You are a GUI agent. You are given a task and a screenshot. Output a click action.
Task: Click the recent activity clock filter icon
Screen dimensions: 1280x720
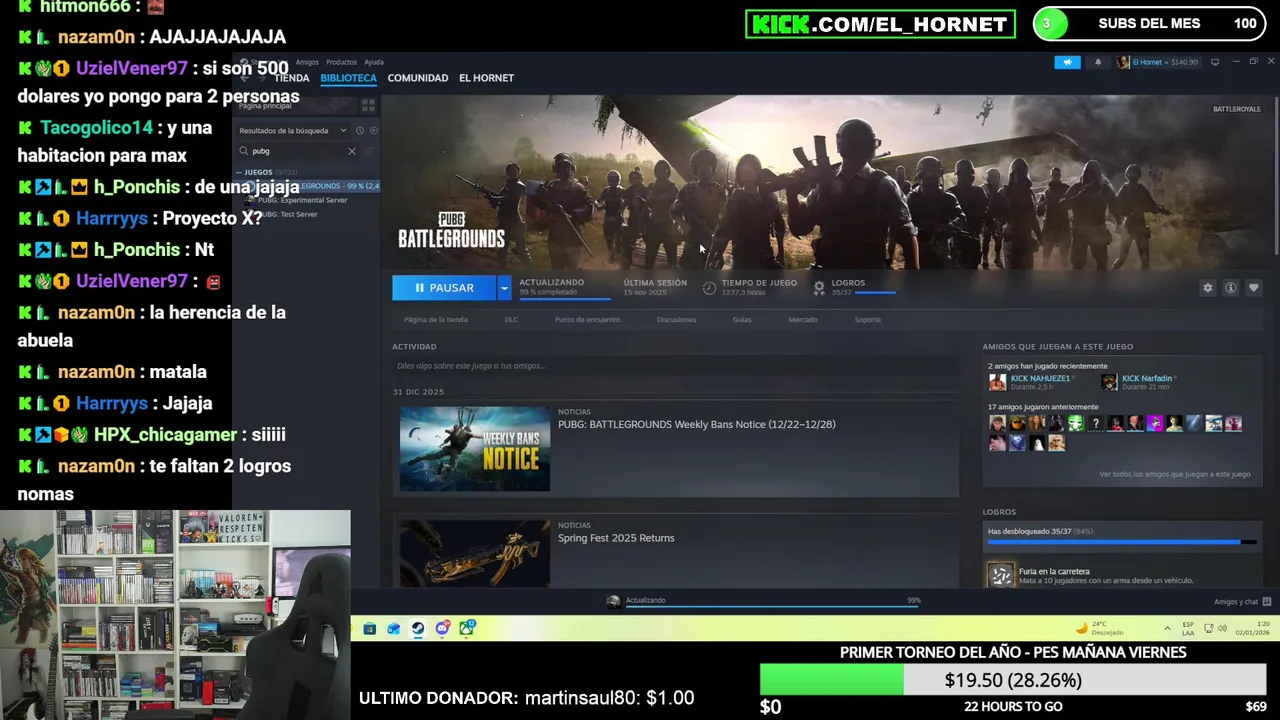[361, 131]
